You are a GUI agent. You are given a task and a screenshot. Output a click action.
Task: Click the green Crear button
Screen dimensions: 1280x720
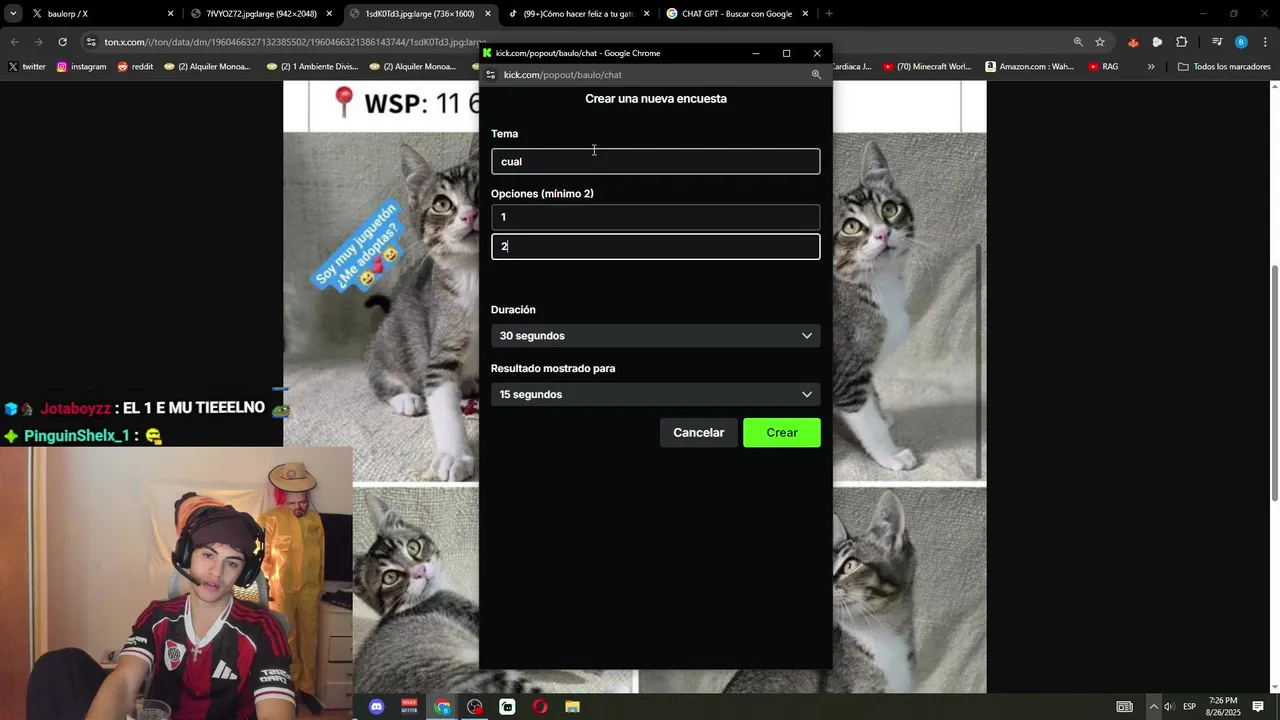[x=782, y=433]
